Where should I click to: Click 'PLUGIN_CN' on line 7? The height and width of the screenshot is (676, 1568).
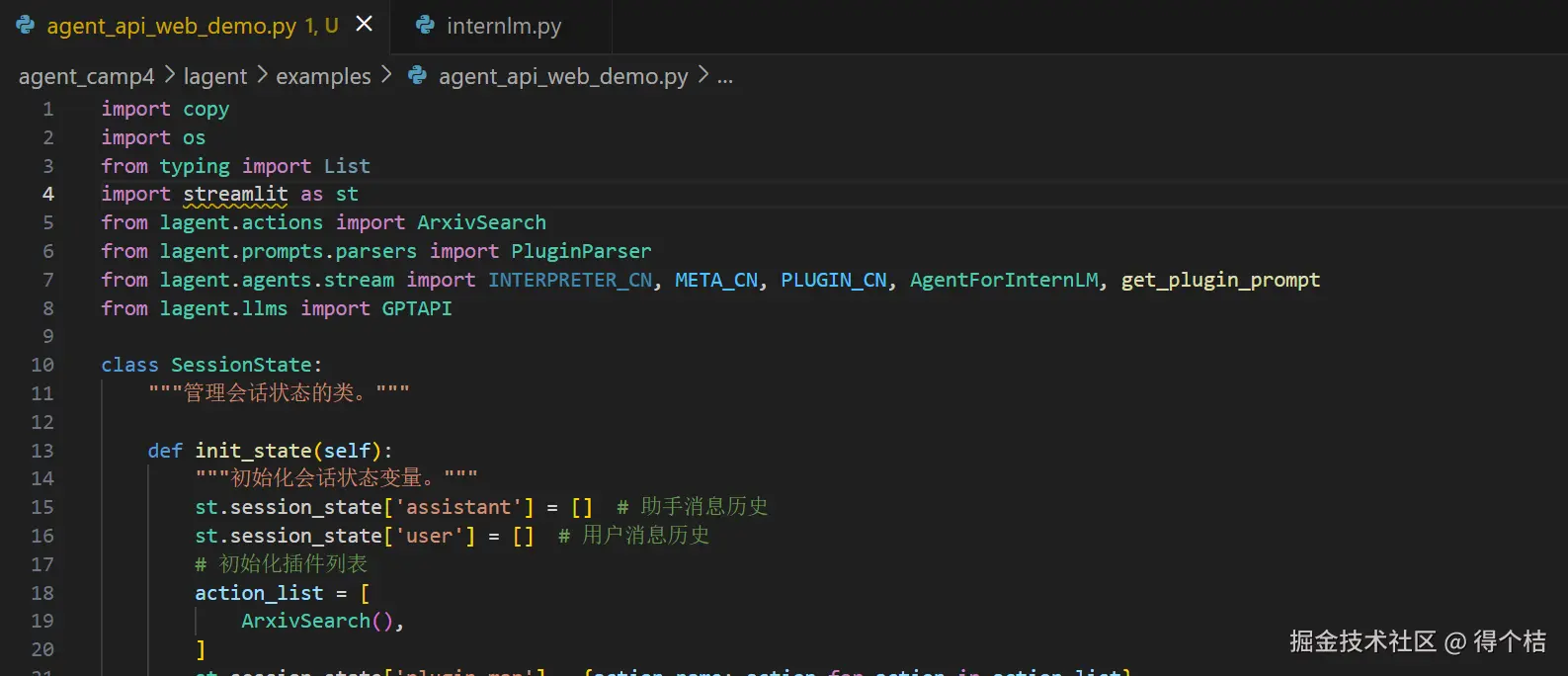click(x=834, y=280)
